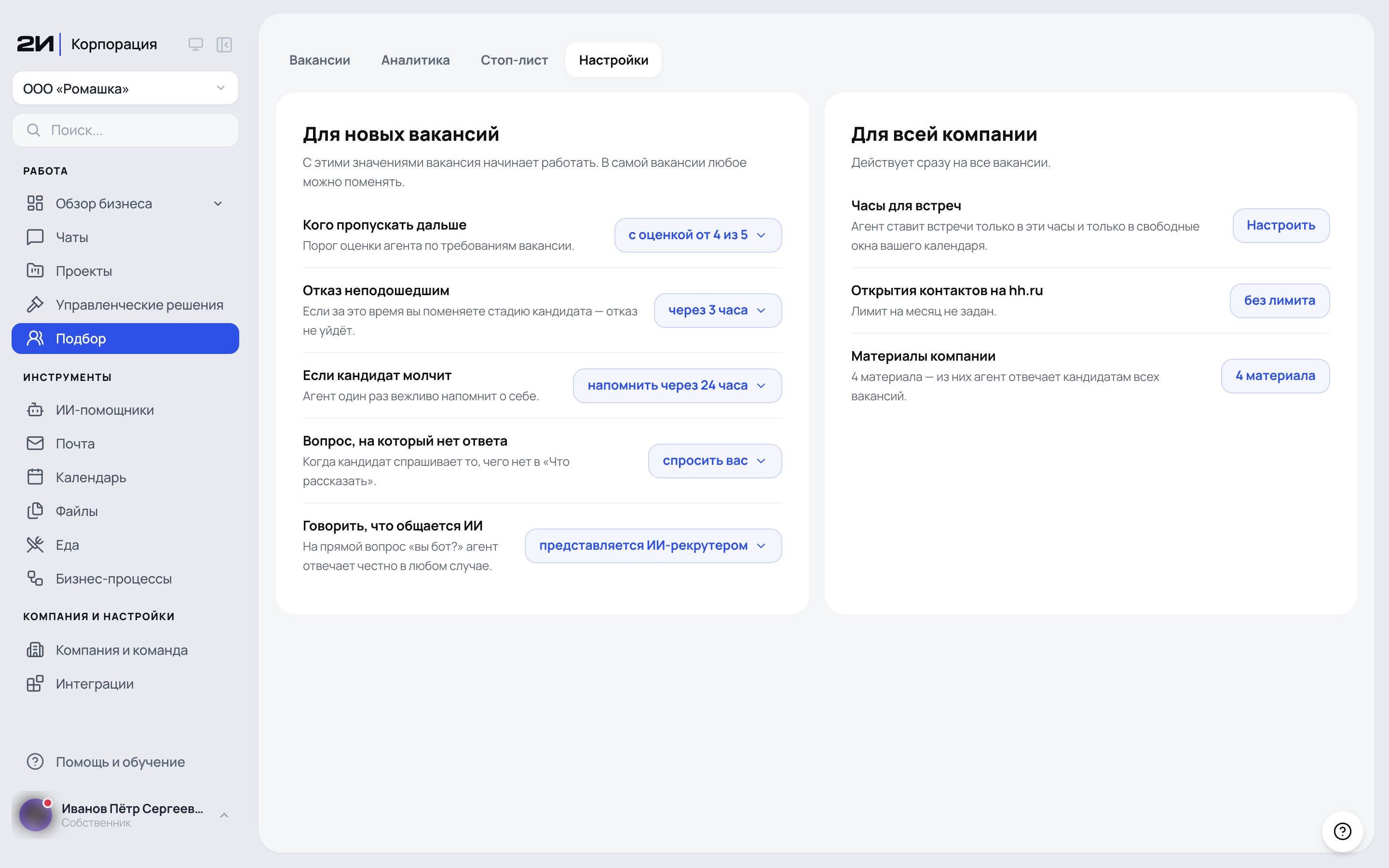
Task: Open Бизнес-процессы workflow icon
Action: (x=35, y=578)
